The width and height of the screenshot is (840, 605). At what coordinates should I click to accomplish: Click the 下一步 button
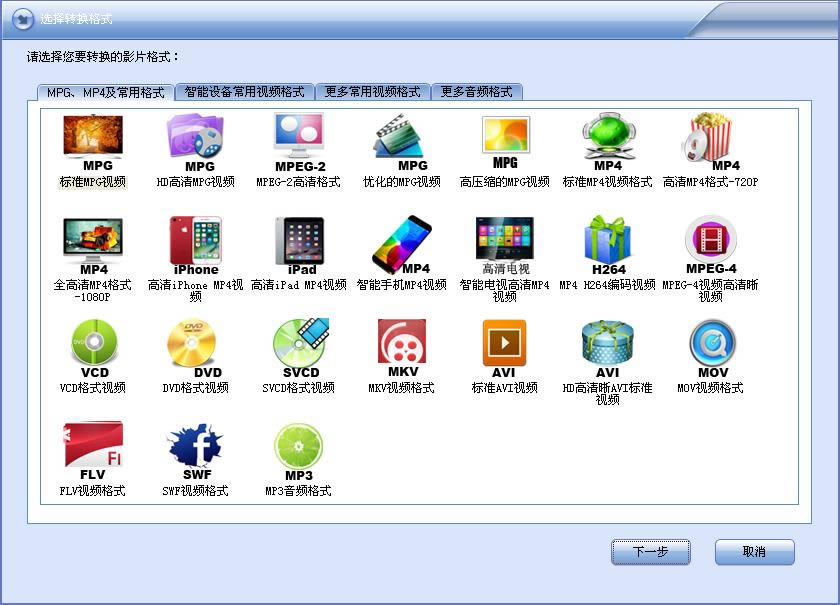pyautogui.click(x=651, y=552)
